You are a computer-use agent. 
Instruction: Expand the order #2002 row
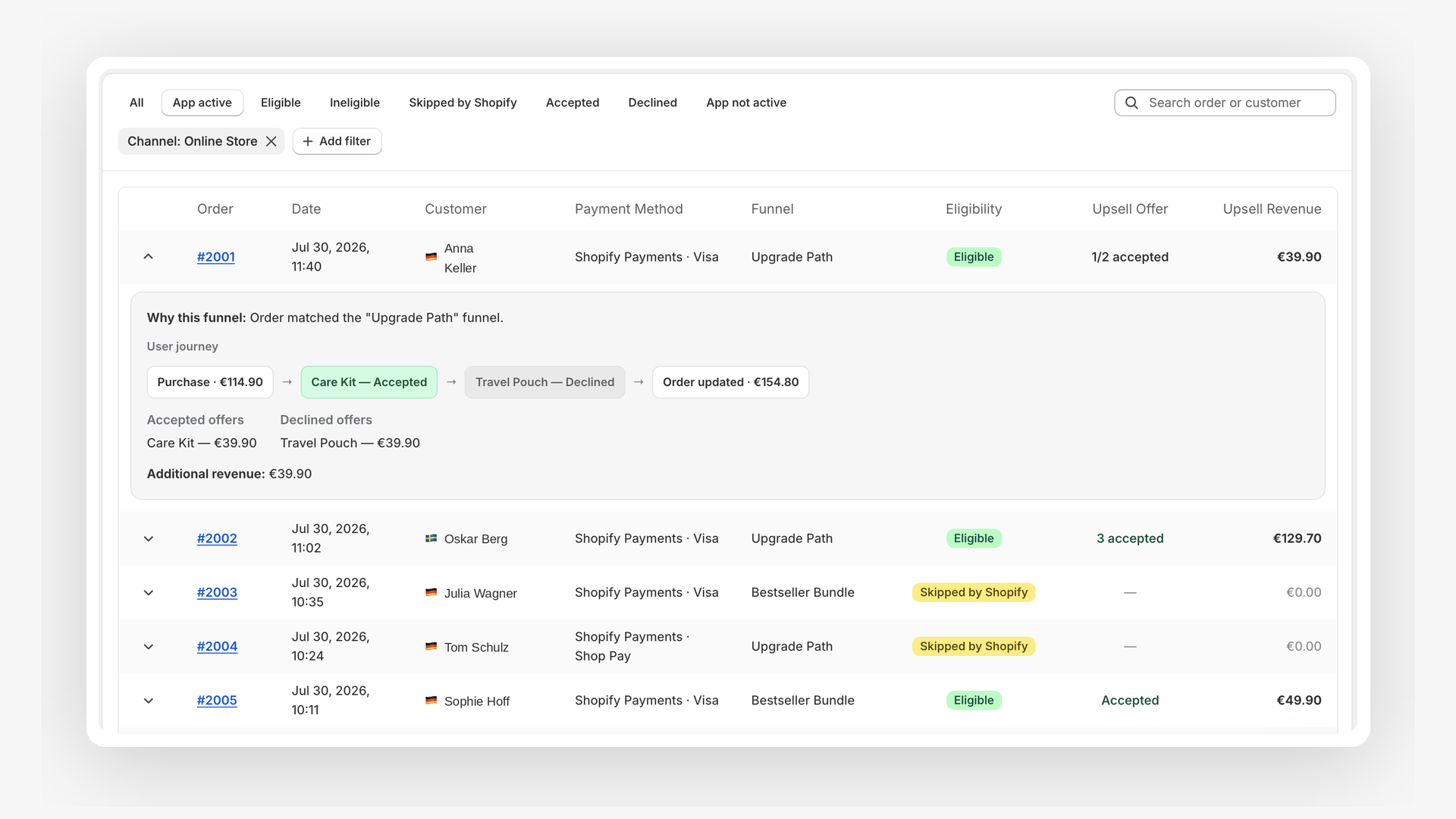(149, 538)
